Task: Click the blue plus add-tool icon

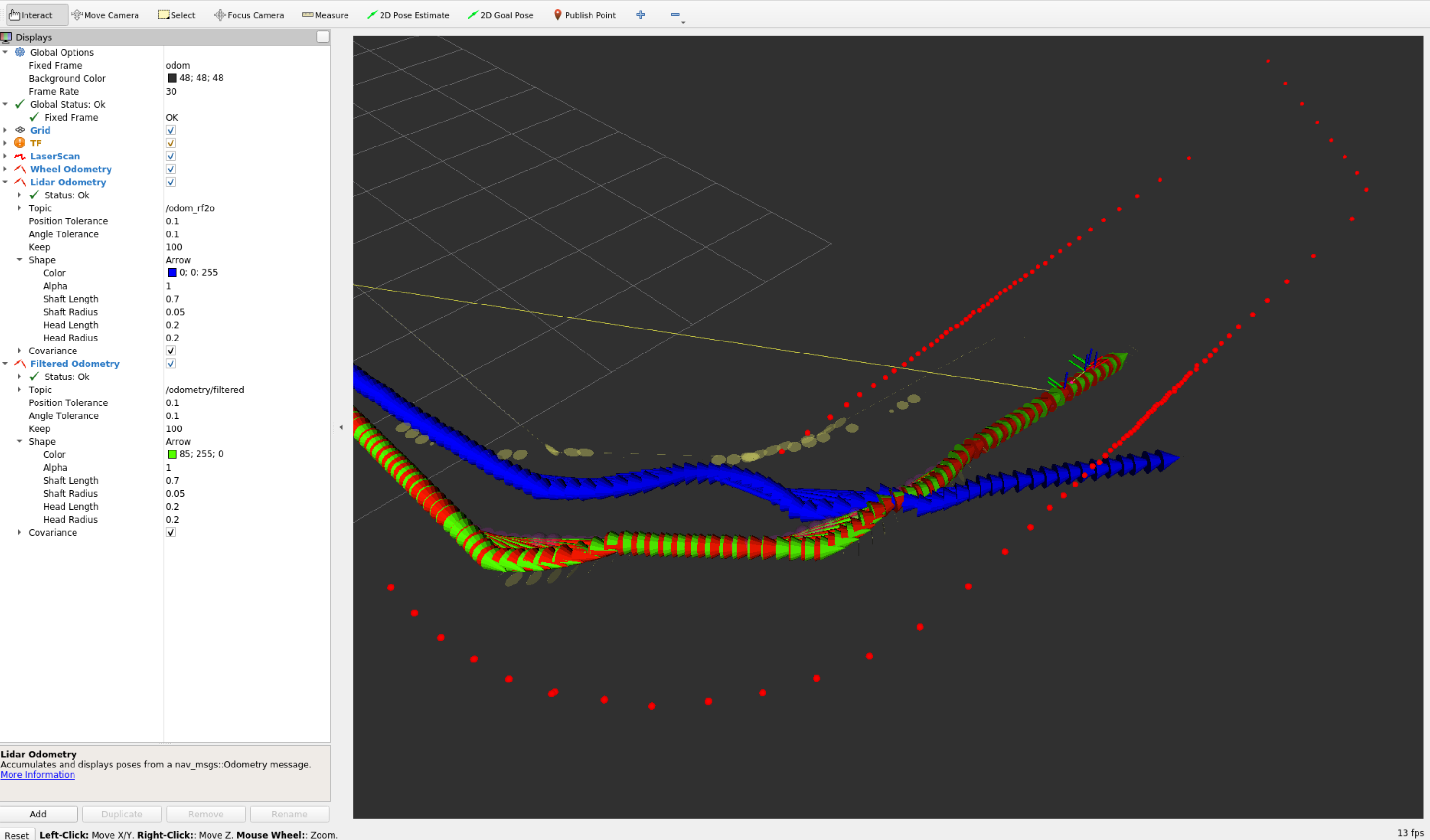Action: click(641, 15)
